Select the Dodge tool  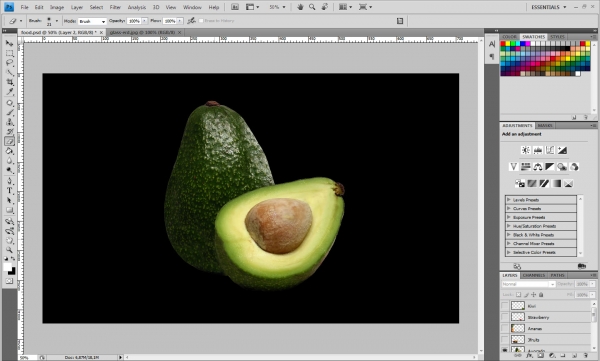point(9,170)
